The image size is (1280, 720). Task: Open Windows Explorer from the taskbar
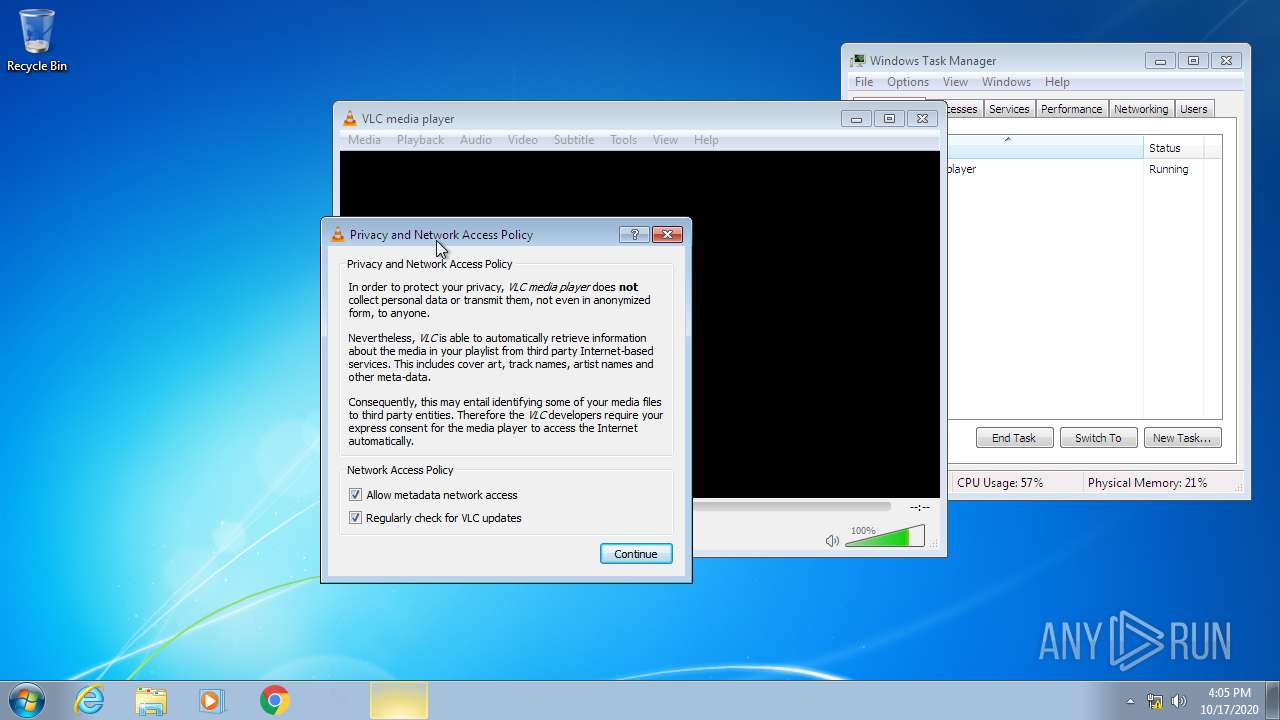click(151, 700)
